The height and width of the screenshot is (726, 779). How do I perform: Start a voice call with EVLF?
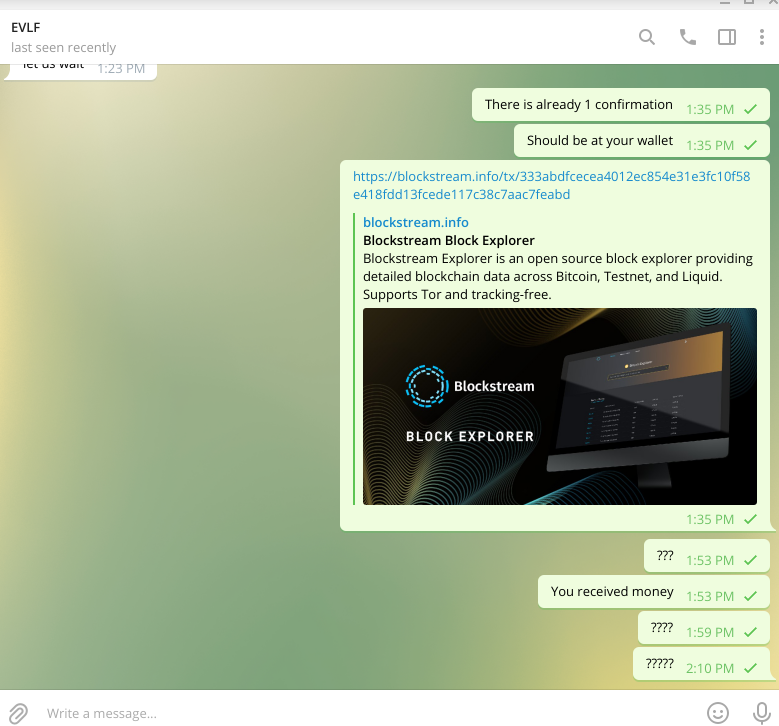(x=688, y=37)
